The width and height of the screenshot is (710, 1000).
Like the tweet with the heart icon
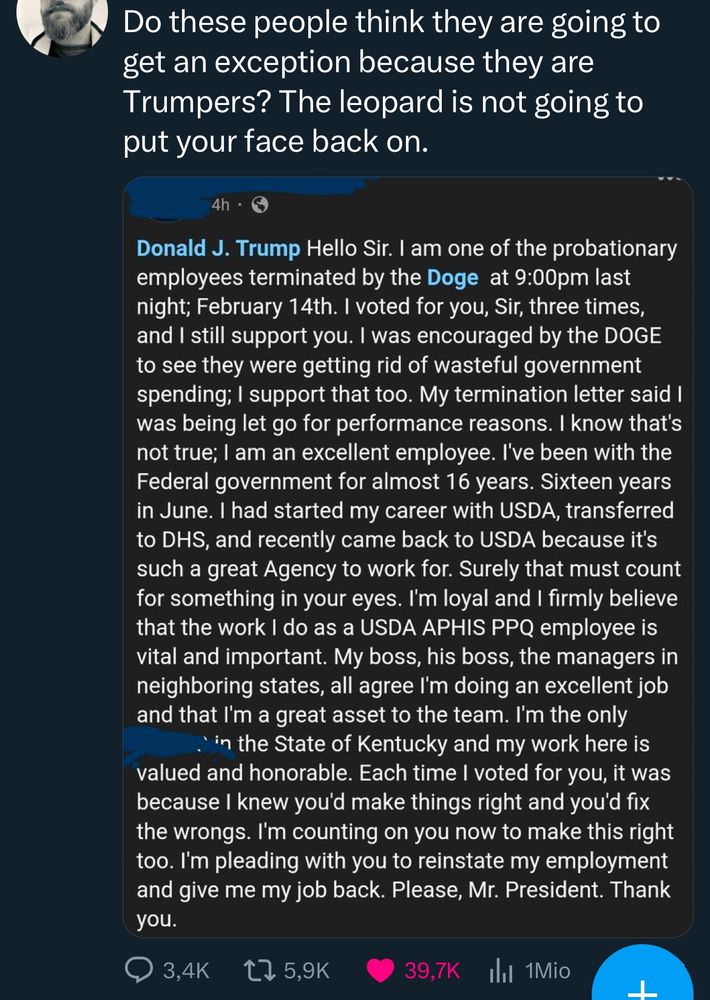[380, 969]
